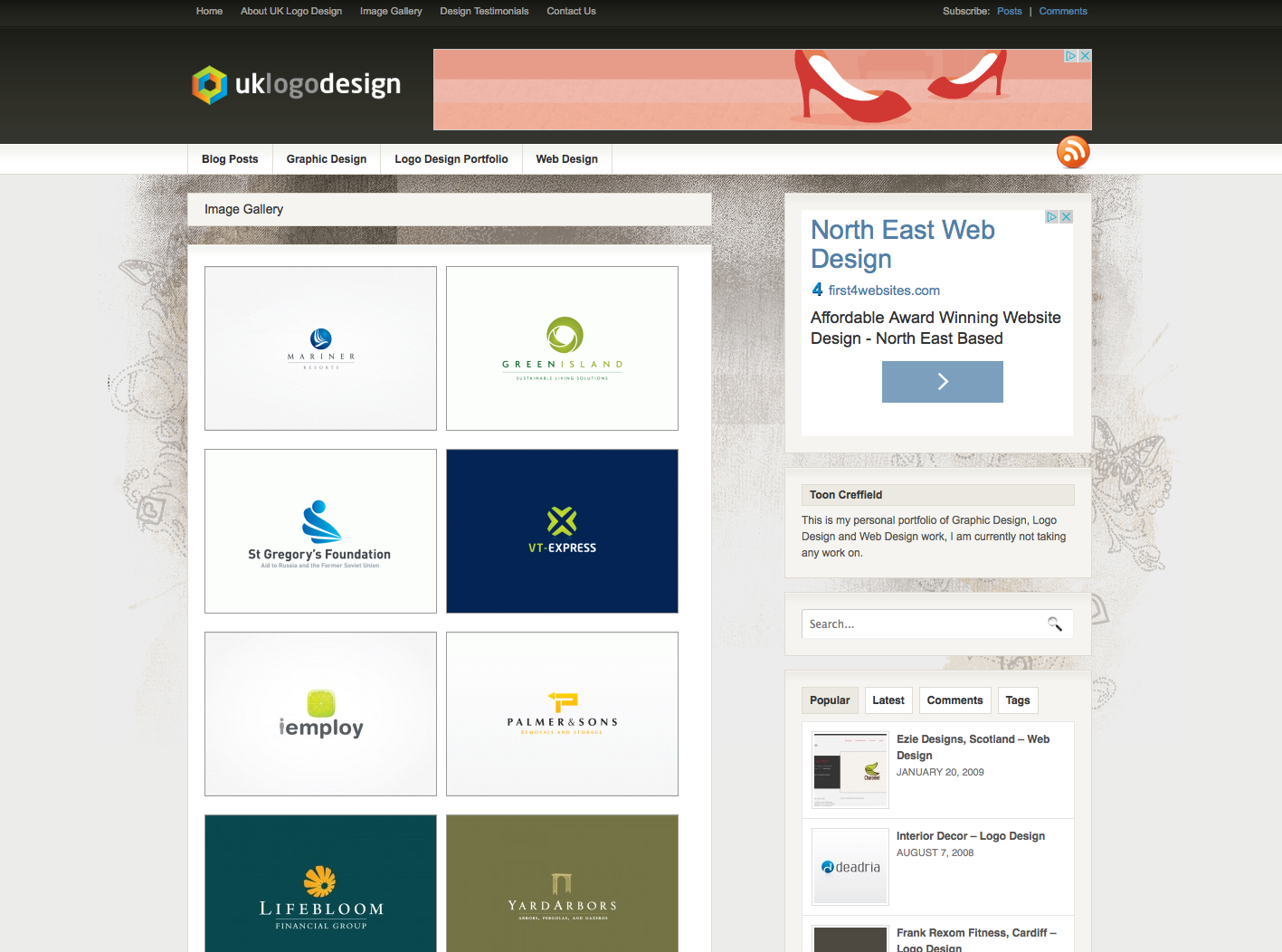Screen dimensions: 1282x952
Task: Switch to the Tags tab
Action: pyautogui.click(x=1018, y=700)
